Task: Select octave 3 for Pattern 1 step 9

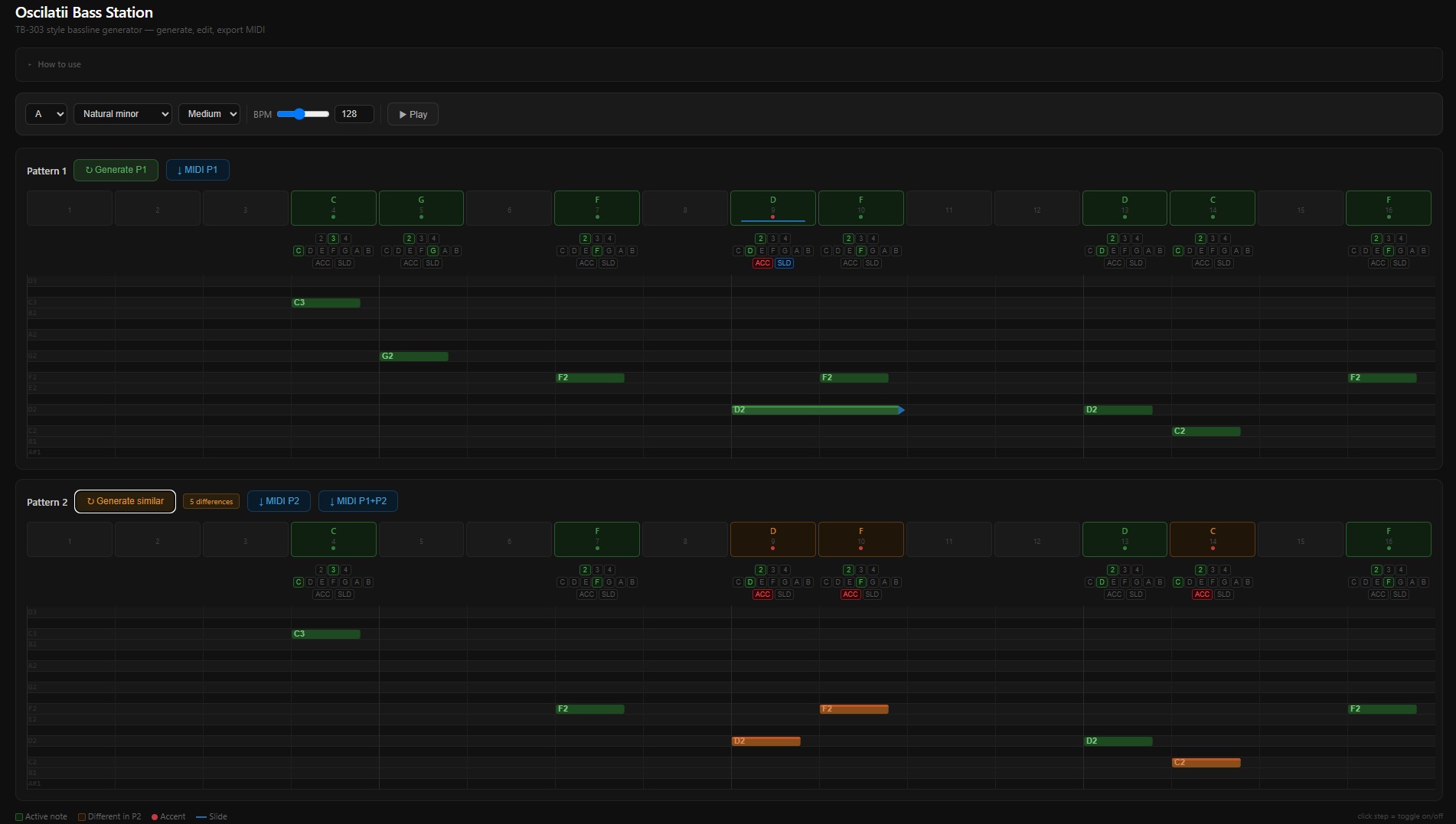Action: click(x=773, y=239)
